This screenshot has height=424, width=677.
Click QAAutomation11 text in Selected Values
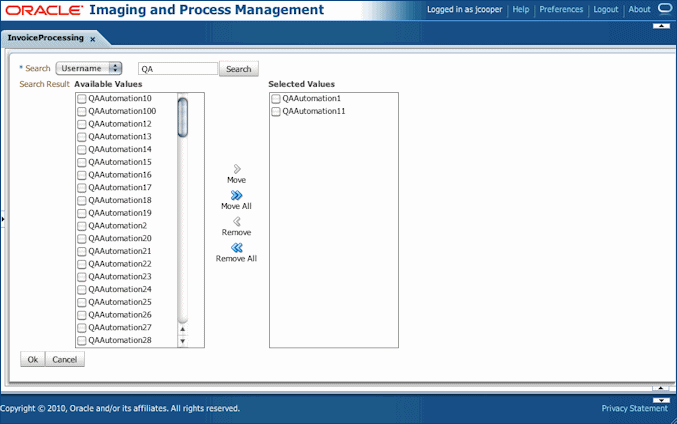(x=314, y=111)
